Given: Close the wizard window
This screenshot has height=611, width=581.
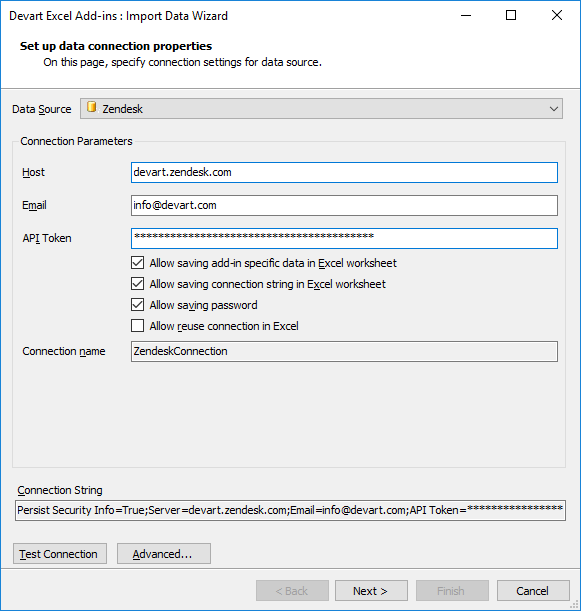Looking at the screenshot, I should pos(557,16).
